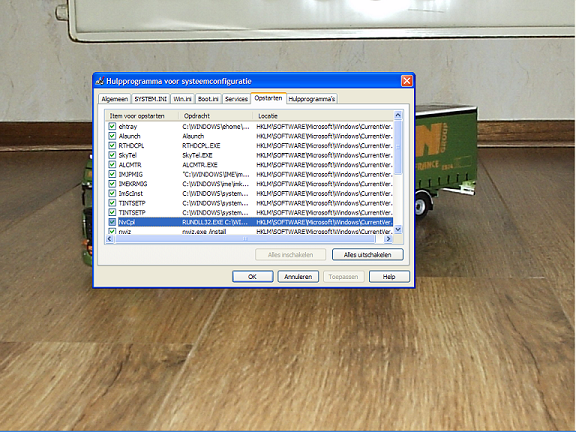Click the Alles uitschakelen button
The image size is (576, 432).
367,255
